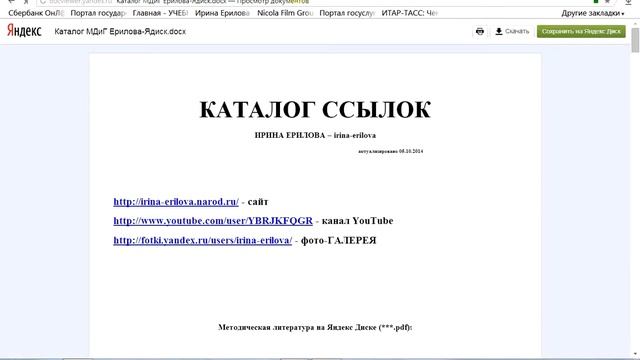Click the heading КАТАЛОГ ССЫЛОК

pos(315,109)
